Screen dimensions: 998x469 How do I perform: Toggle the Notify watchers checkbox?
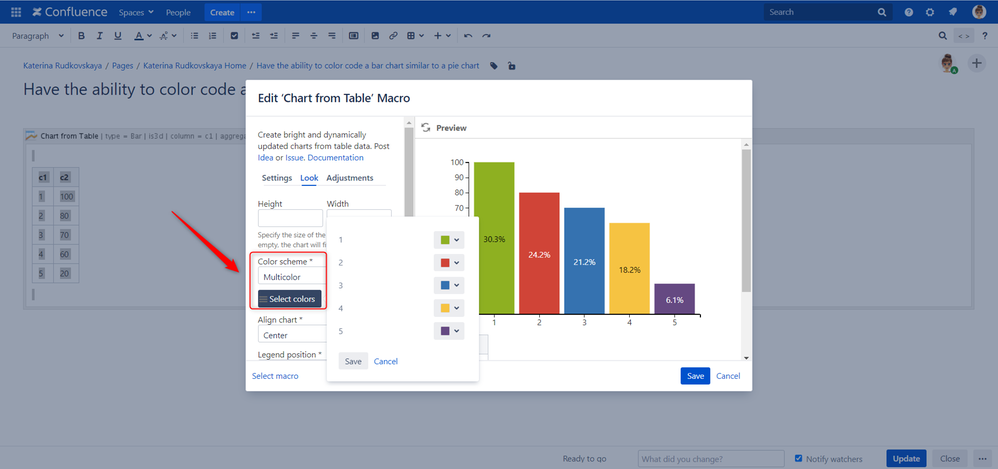click(799, 458)
